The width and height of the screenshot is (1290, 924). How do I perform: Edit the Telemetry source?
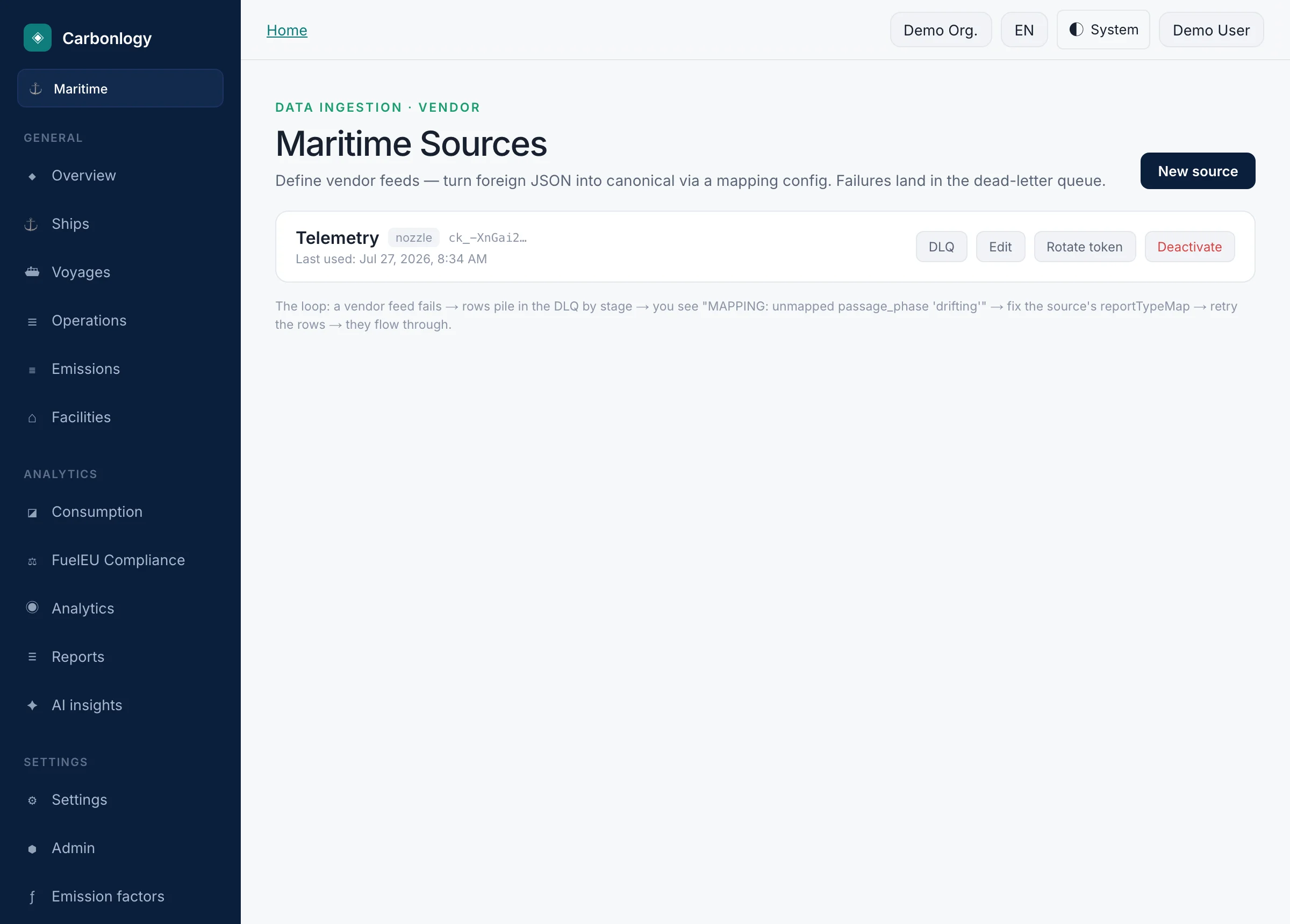1000,247
